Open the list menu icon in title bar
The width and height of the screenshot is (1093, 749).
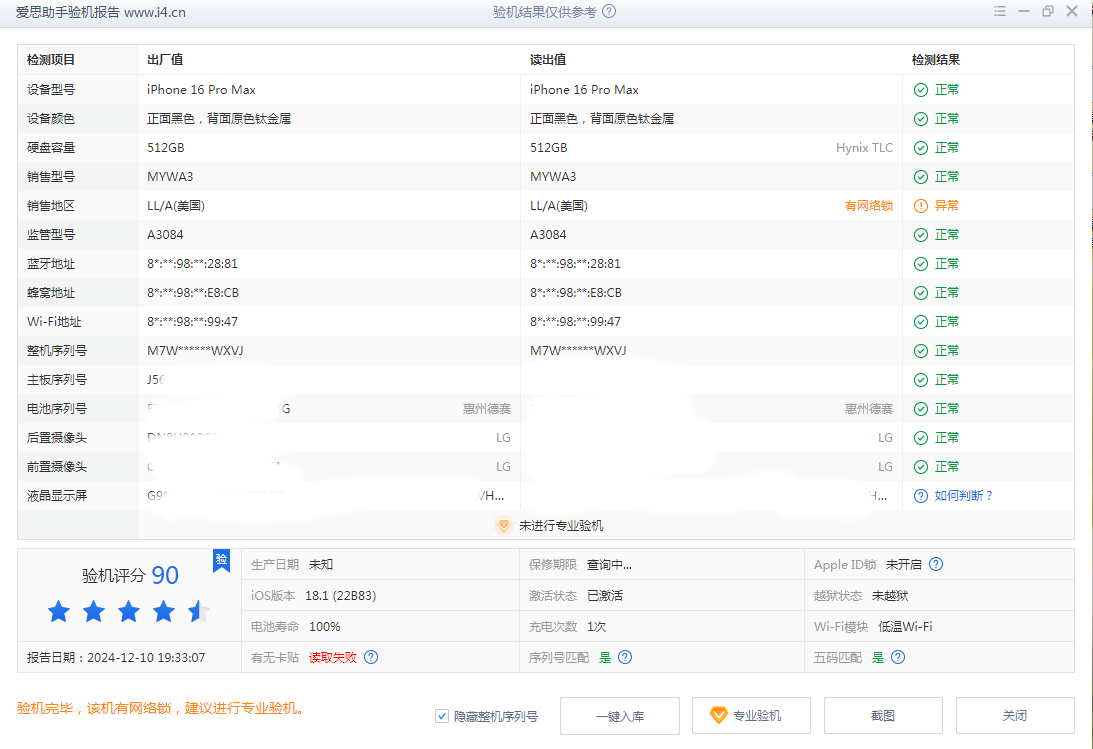tap(1000, 11)
